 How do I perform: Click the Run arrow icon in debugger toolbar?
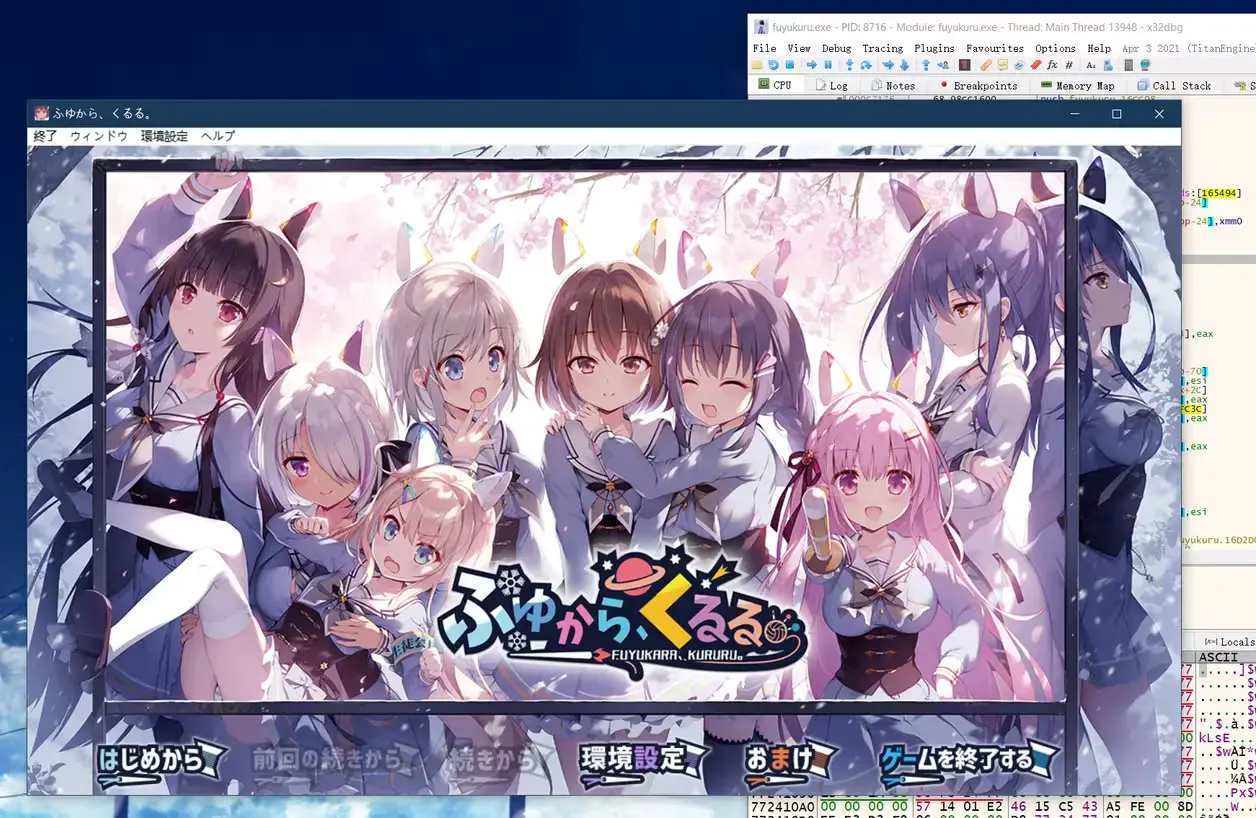point(811,65)
